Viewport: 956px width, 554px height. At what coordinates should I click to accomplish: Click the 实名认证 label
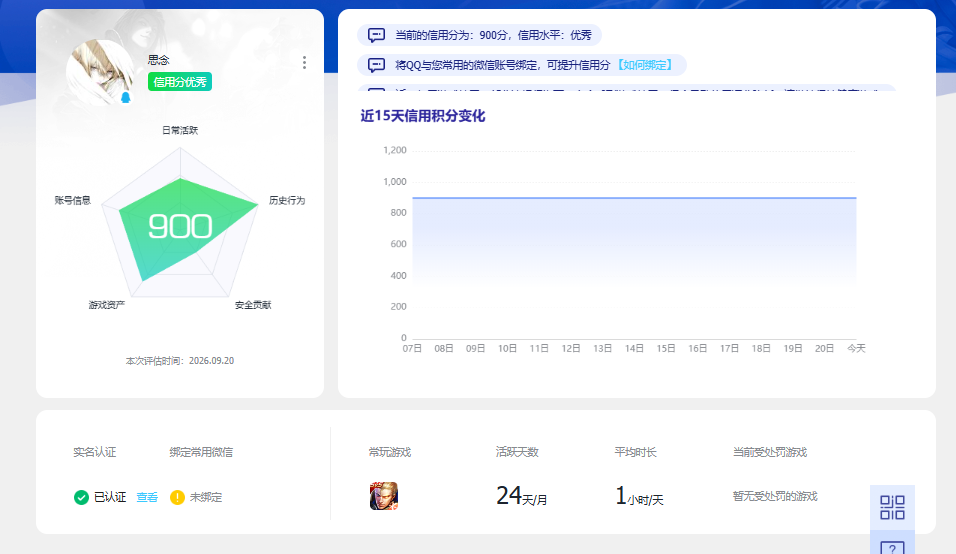click(95, 452)
